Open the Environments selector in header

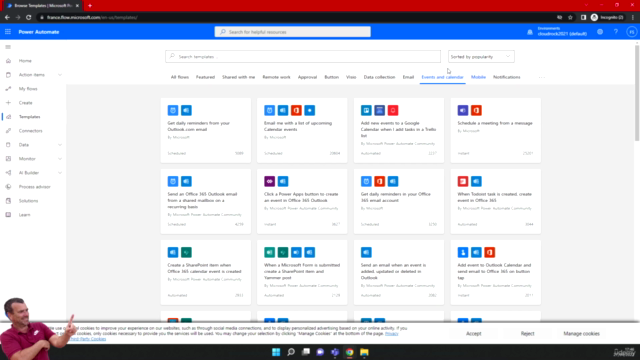[x=562, y=31]
